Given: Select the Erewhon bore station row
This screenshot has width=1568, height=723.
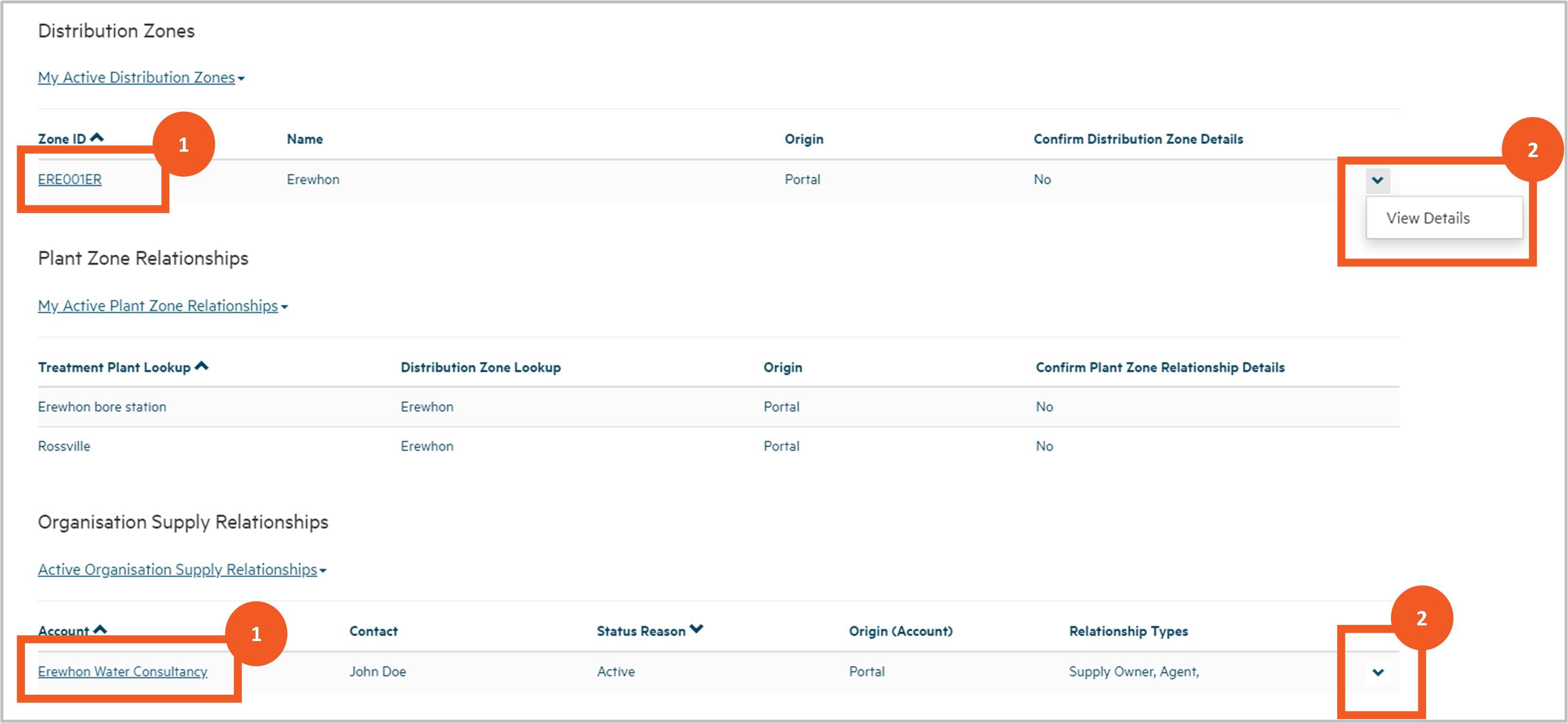Looking at the screenshot, I should (x=101, y=406).
